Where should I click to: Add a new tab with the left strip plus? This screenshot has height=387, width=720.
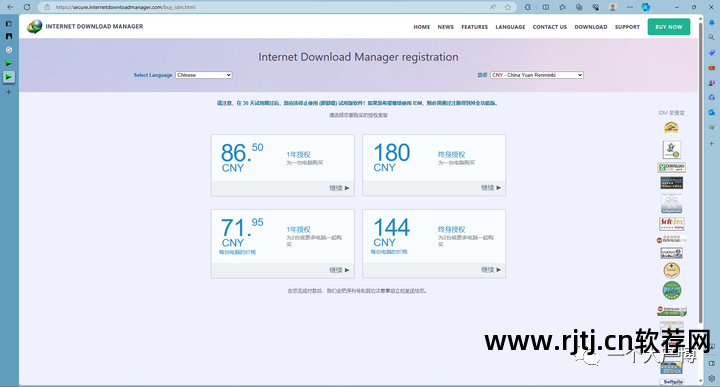coord(9,92)
